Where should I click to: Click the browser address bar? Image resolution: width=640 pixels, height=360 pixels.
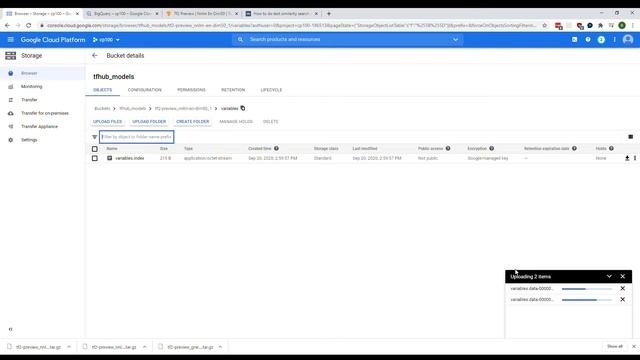pos(292,25)
